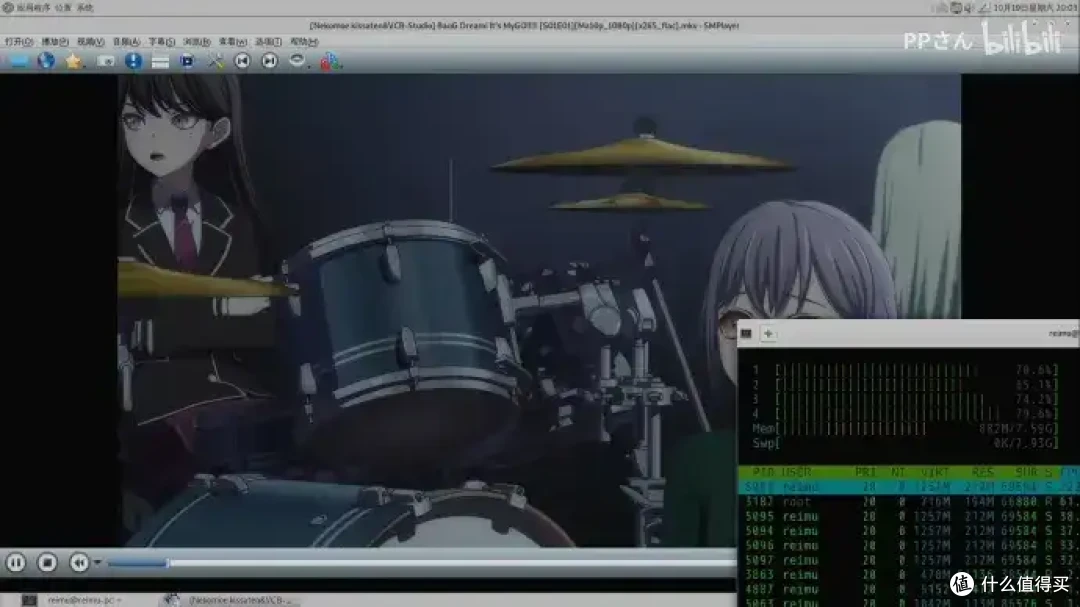Open the 视频(V) menu
This screenshot has height=607, width=1080.
click(90, 42)
